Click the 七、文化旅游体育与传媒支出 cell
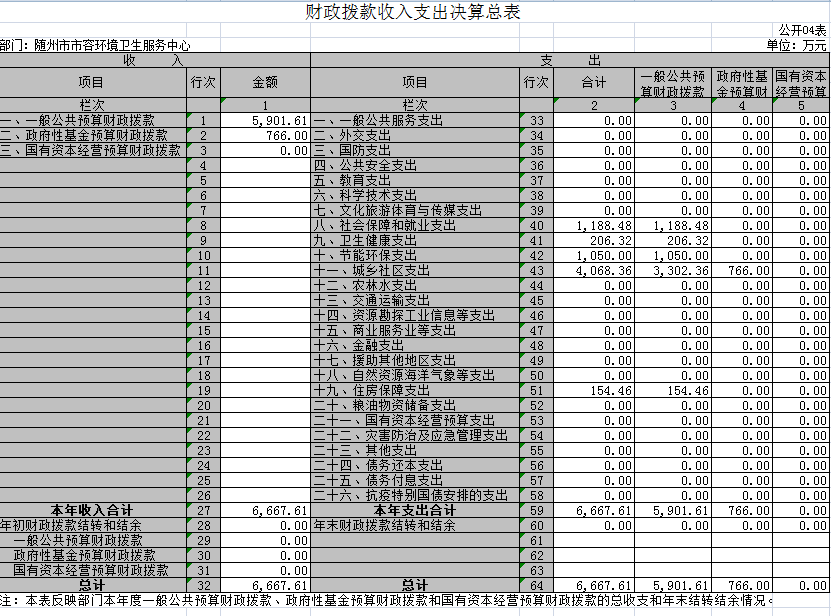Image resolution: width=831 pixels, height=616 pixels. pyautogui.click(x=415, y=210)
